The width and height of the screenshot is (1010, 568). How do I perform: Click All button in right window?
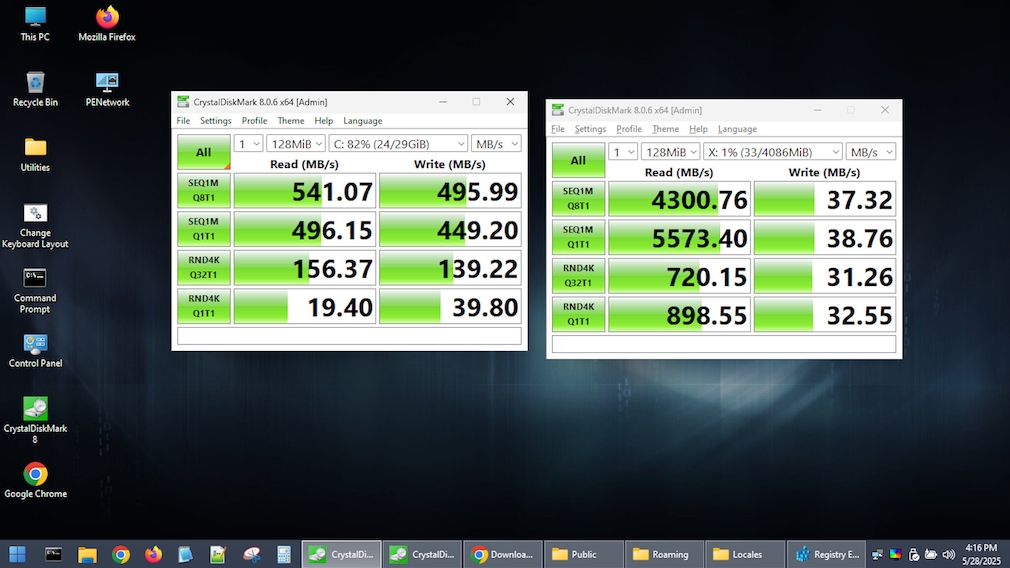click(578, 160)
